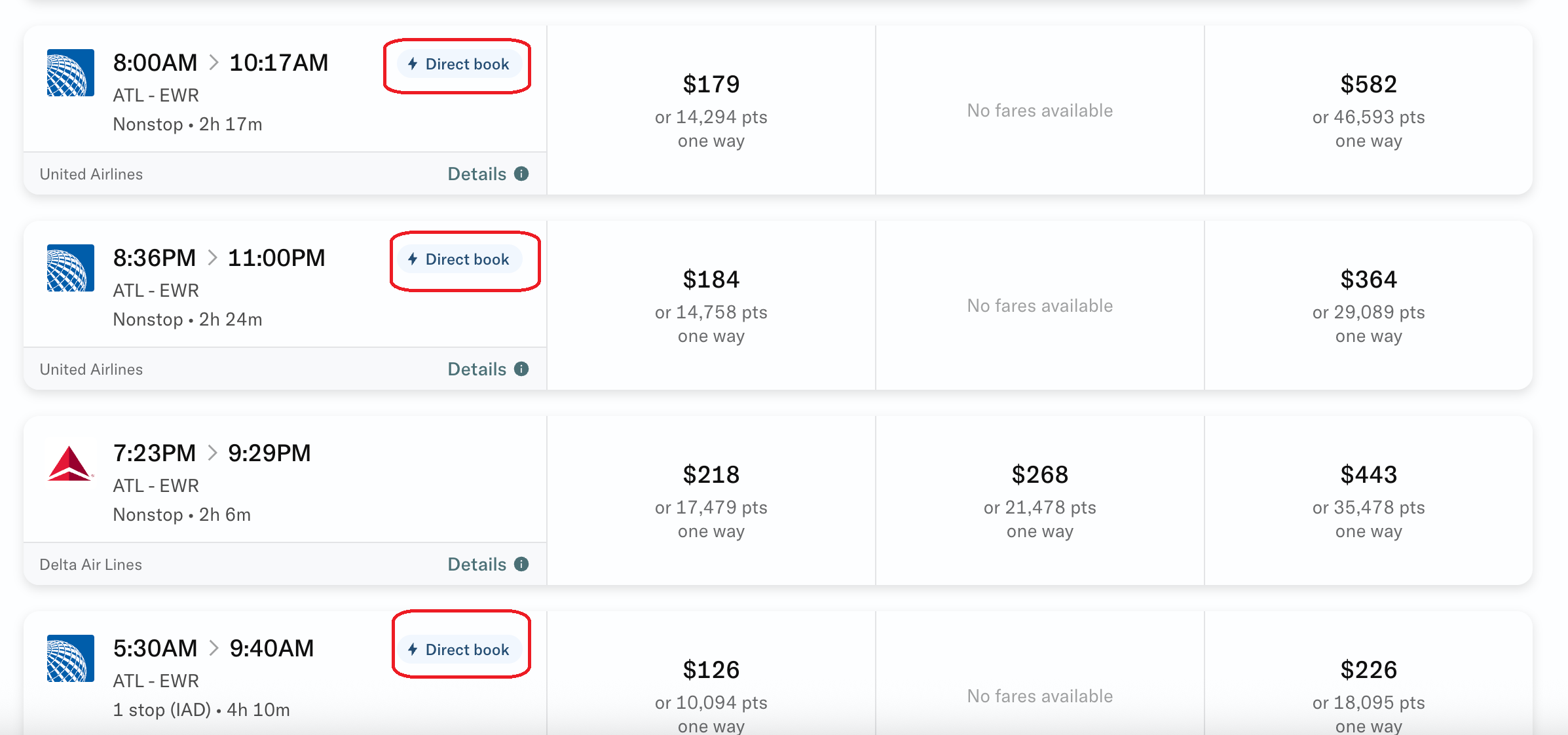1568x735 pixels.
Task: Expand Details for 8:36PM United flight
Action: 477,369
